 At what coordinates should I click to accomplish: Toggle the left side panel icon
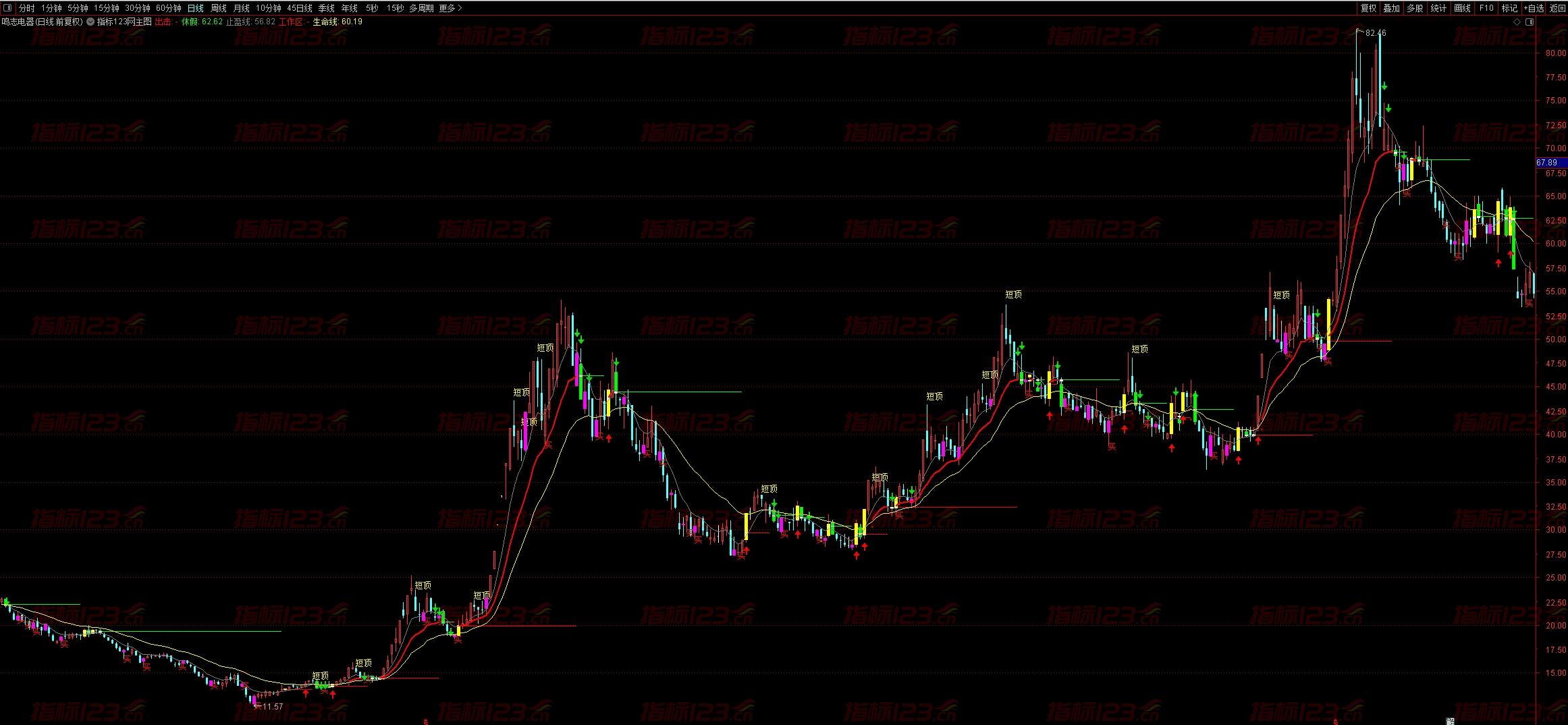[7, 8]
